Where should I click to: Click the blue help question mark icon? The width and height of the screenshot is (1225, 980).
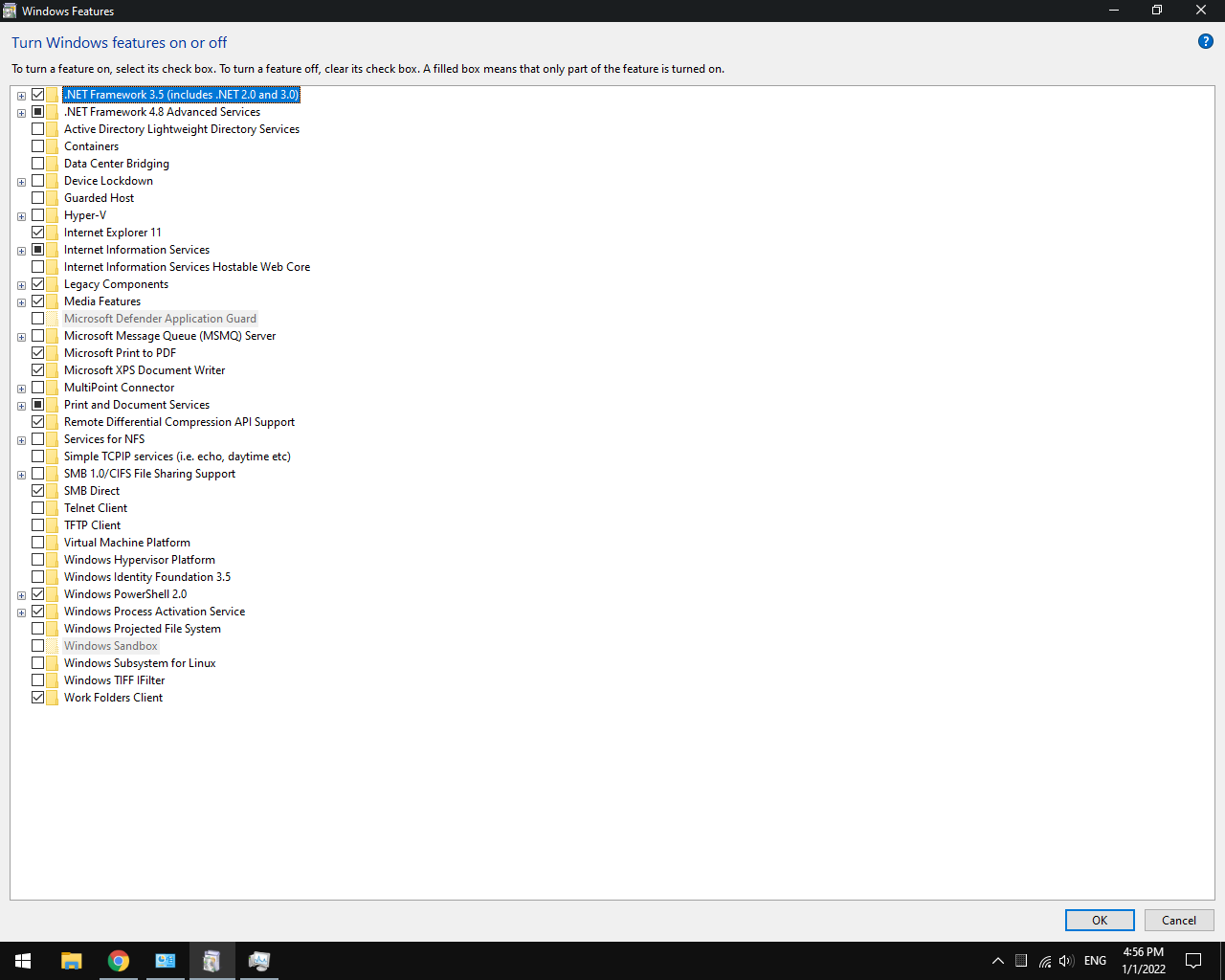[x=1206, y=41]
